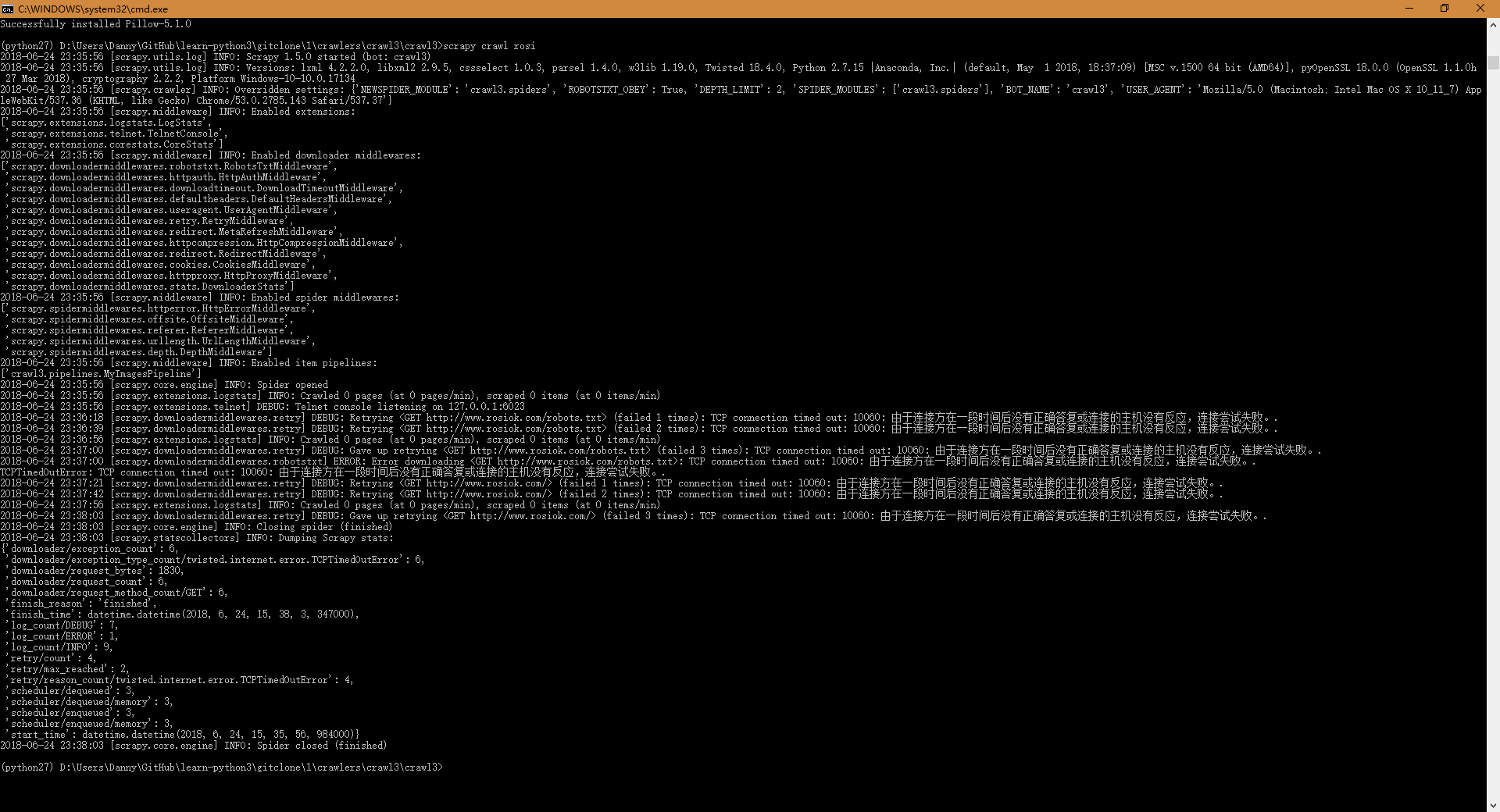Click 'downloader/request_method_count/GET': 6 stat
Viewport: 1500px width, 812px height.
click(118, 593)
